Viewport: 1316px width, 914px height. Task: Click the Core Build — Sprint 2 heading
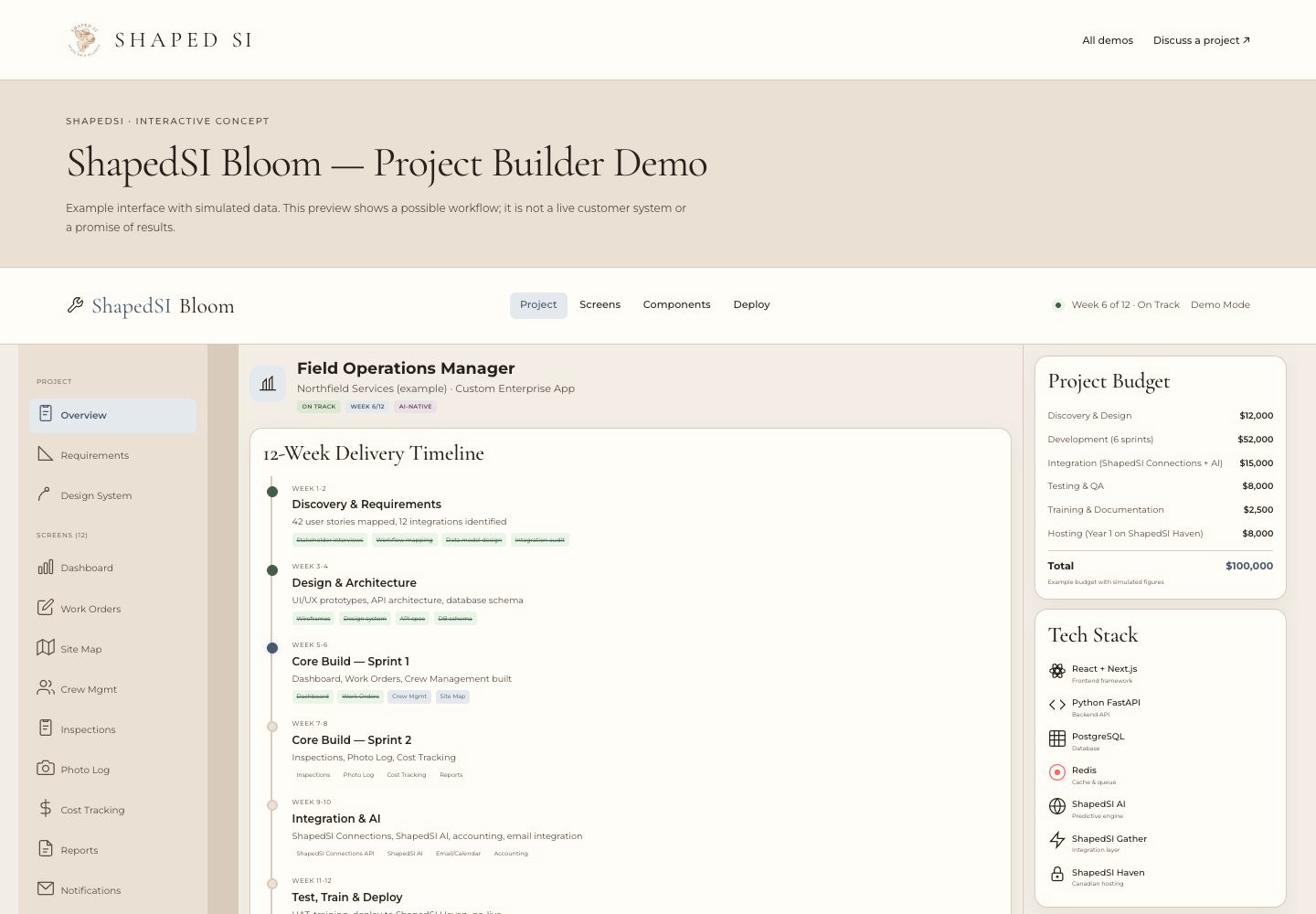click(x=352, y=740)
